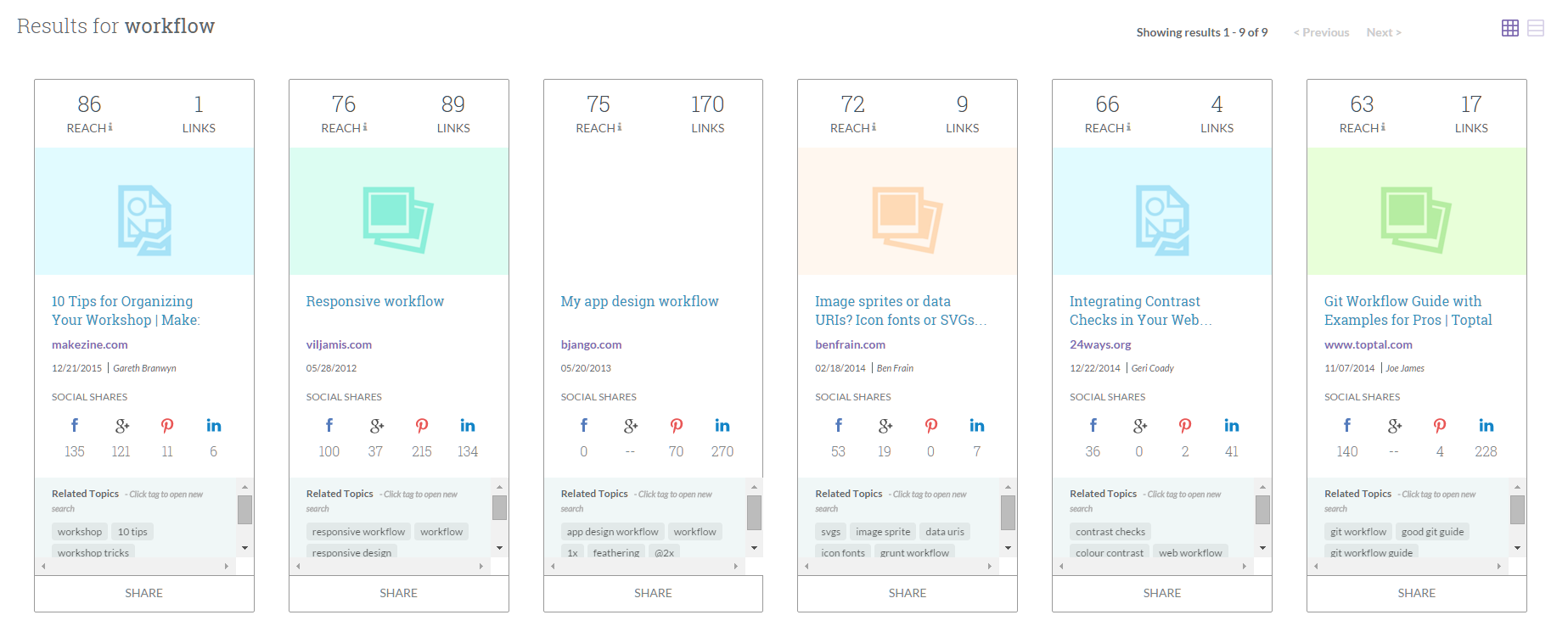Click down arrow of makezine related topics scrollbar
Viewport: 1568px width, 643px height.
[x=244, y=548]
